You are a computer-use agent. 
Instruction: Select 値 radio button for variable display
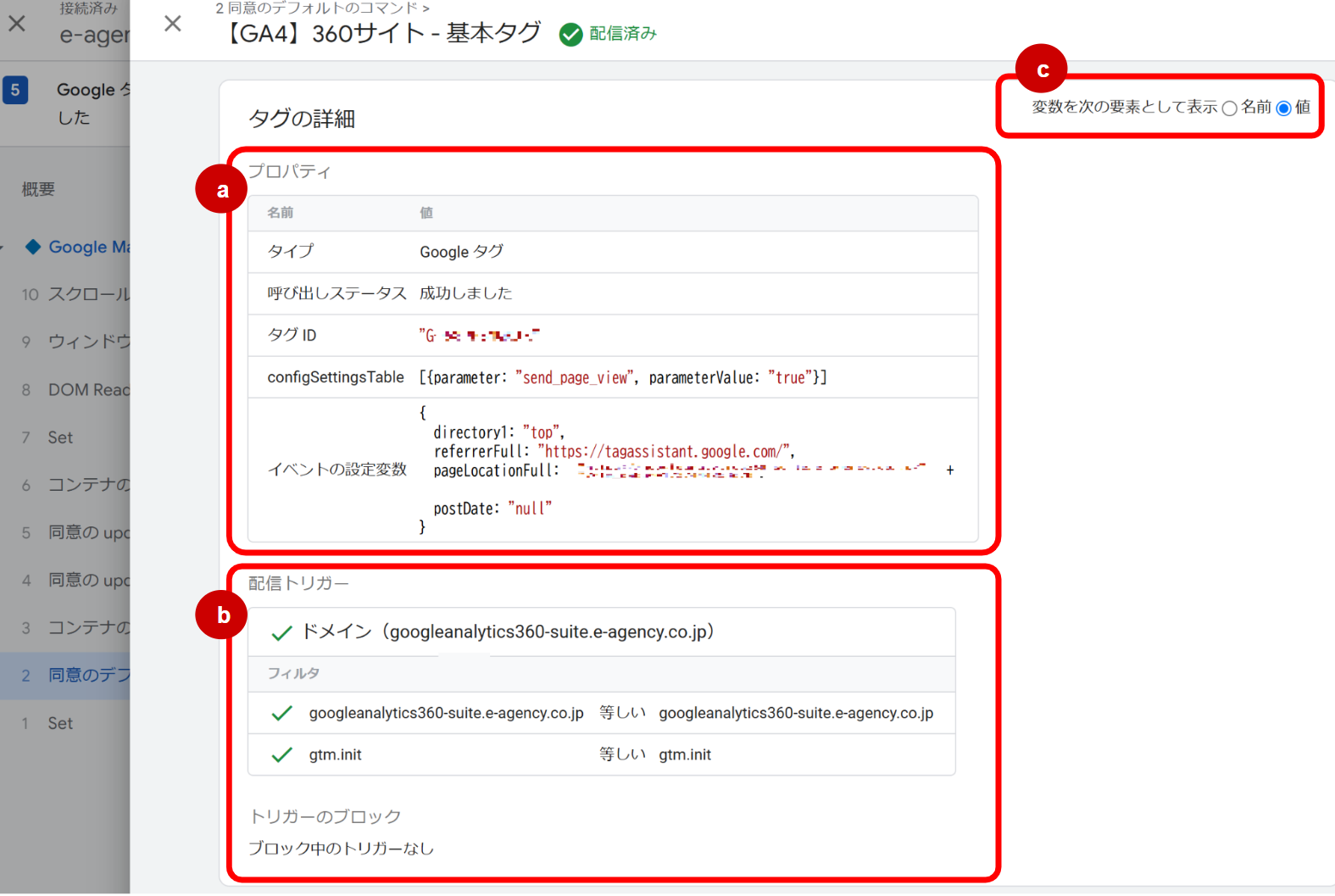[1283, 109]
